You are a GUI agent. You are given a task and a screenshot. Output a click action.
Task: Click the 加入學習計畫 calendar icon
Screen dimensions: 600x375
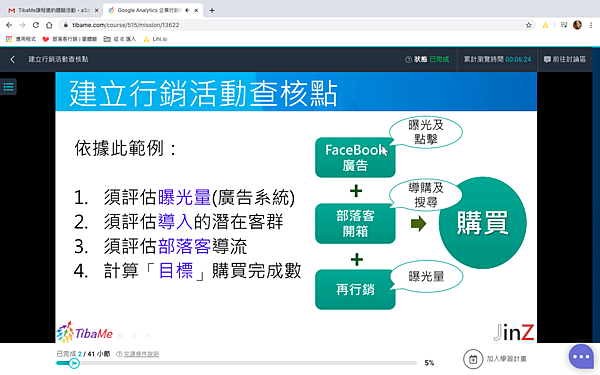click(473, 359)
